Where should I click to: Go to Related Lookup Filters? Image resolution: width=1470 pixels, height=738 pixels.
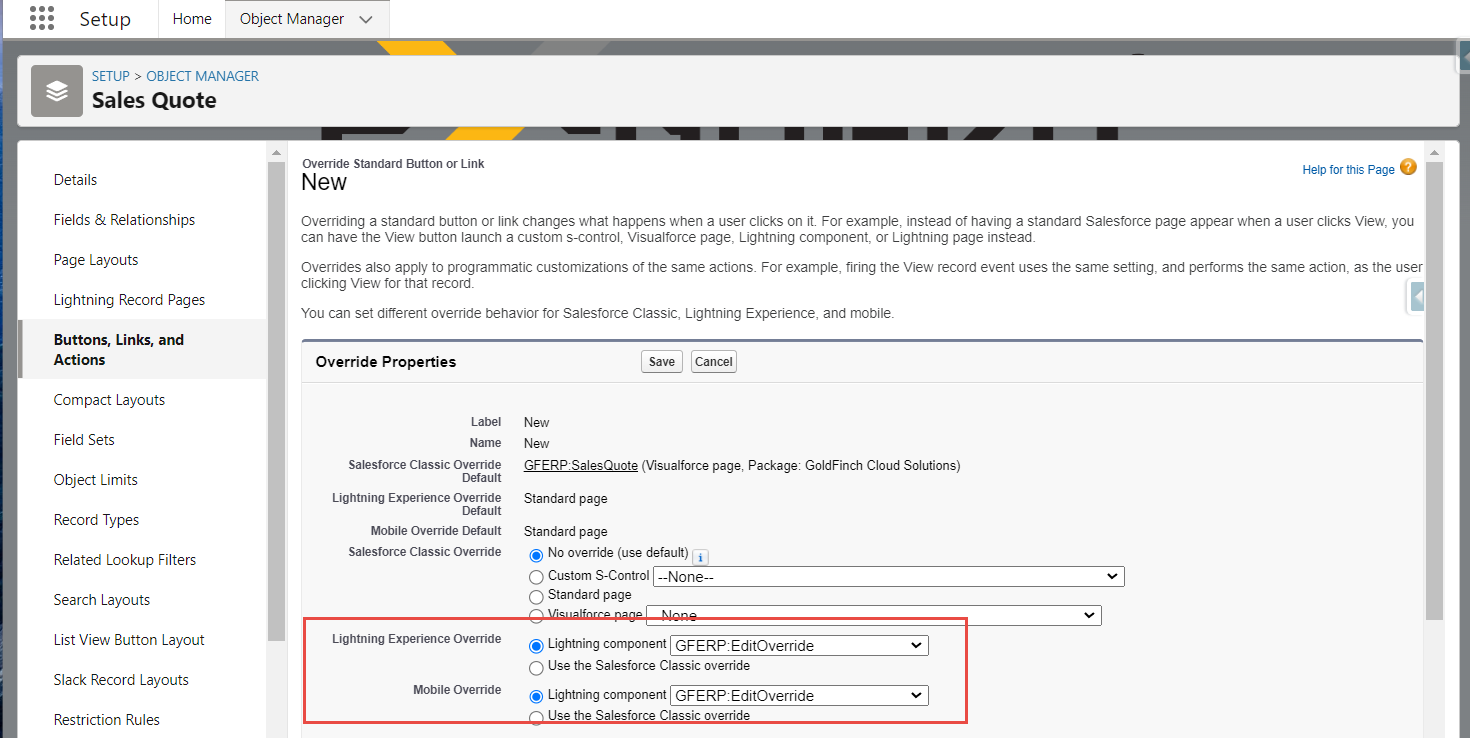pyautogui.click(x=125, y=560)
